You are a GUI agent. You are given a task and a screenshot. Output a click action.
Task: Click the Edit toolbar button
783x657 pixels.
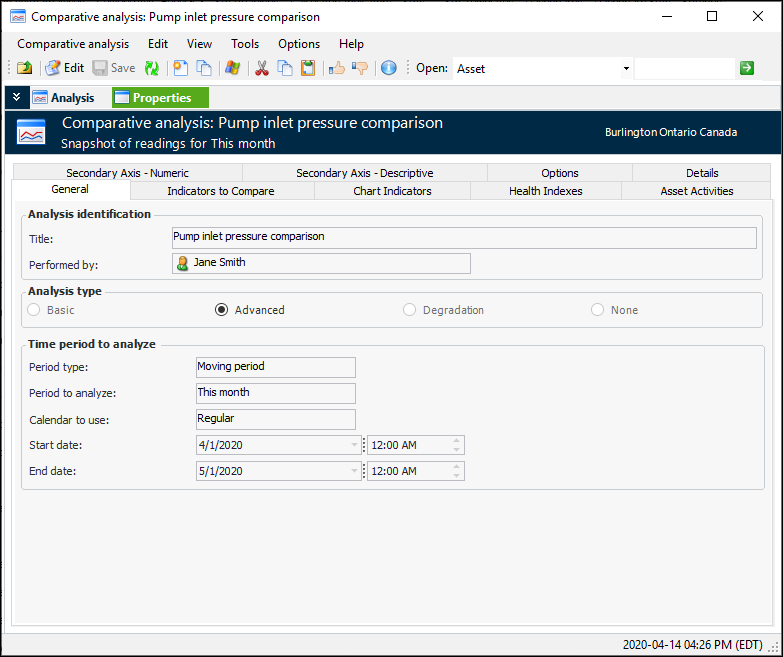click(x=64, y=68)
